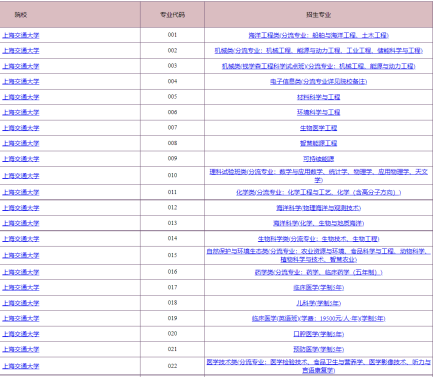Click 上海交通大学 link in row 007
Image resolution: width=433 pixels, height=377 pixels.
tap(21, 128)
